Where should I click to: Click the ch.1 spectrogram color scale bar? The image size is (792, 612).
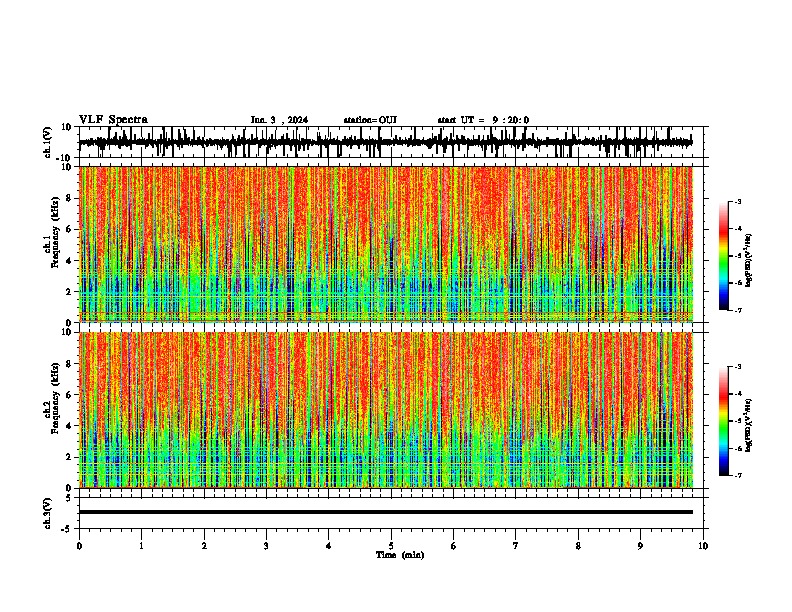click(x=724, y=256)
